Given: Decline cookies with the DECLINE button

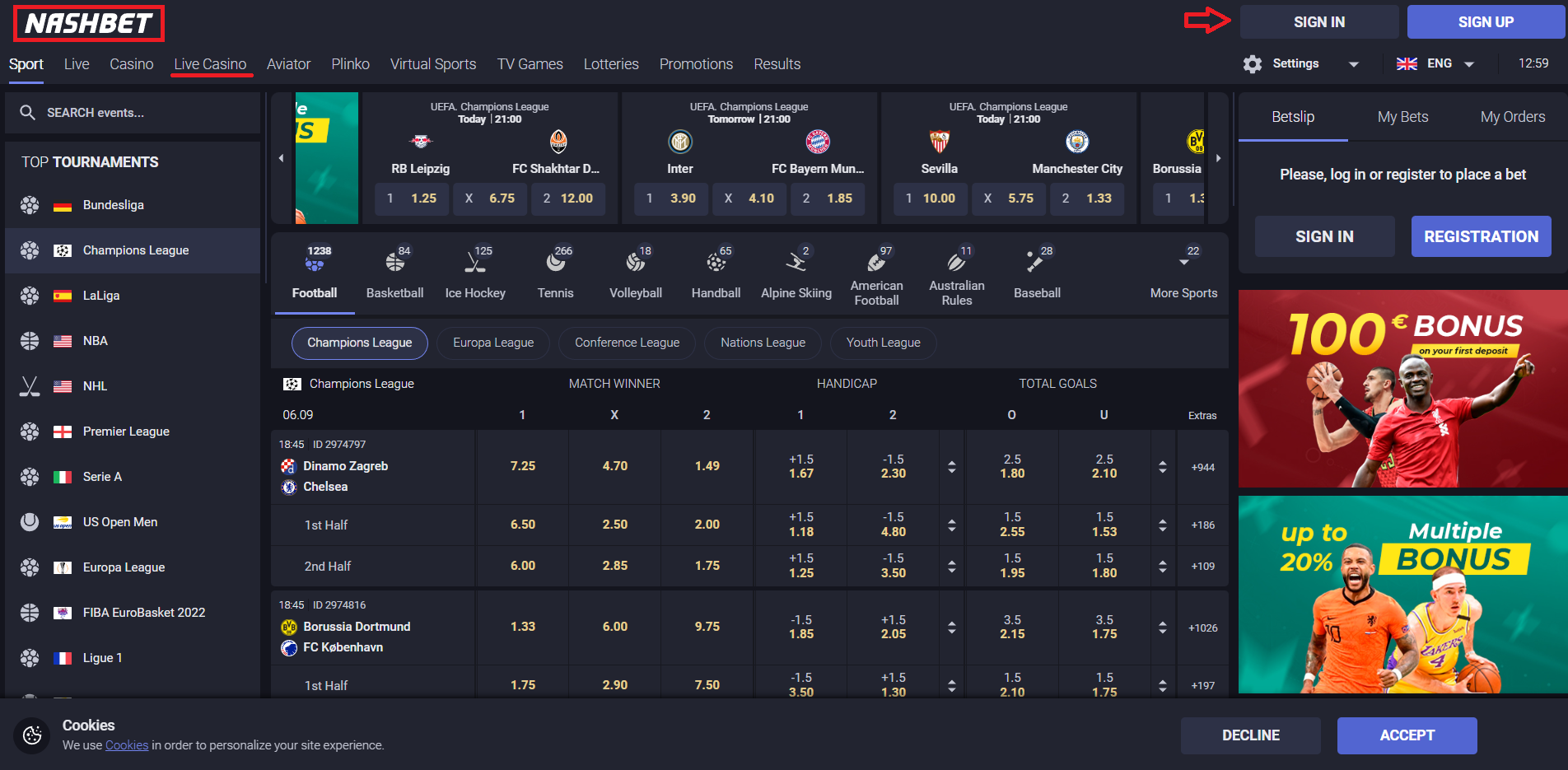Looking at the screenshot, I should pyautogui.click(x=1250, y=735).
